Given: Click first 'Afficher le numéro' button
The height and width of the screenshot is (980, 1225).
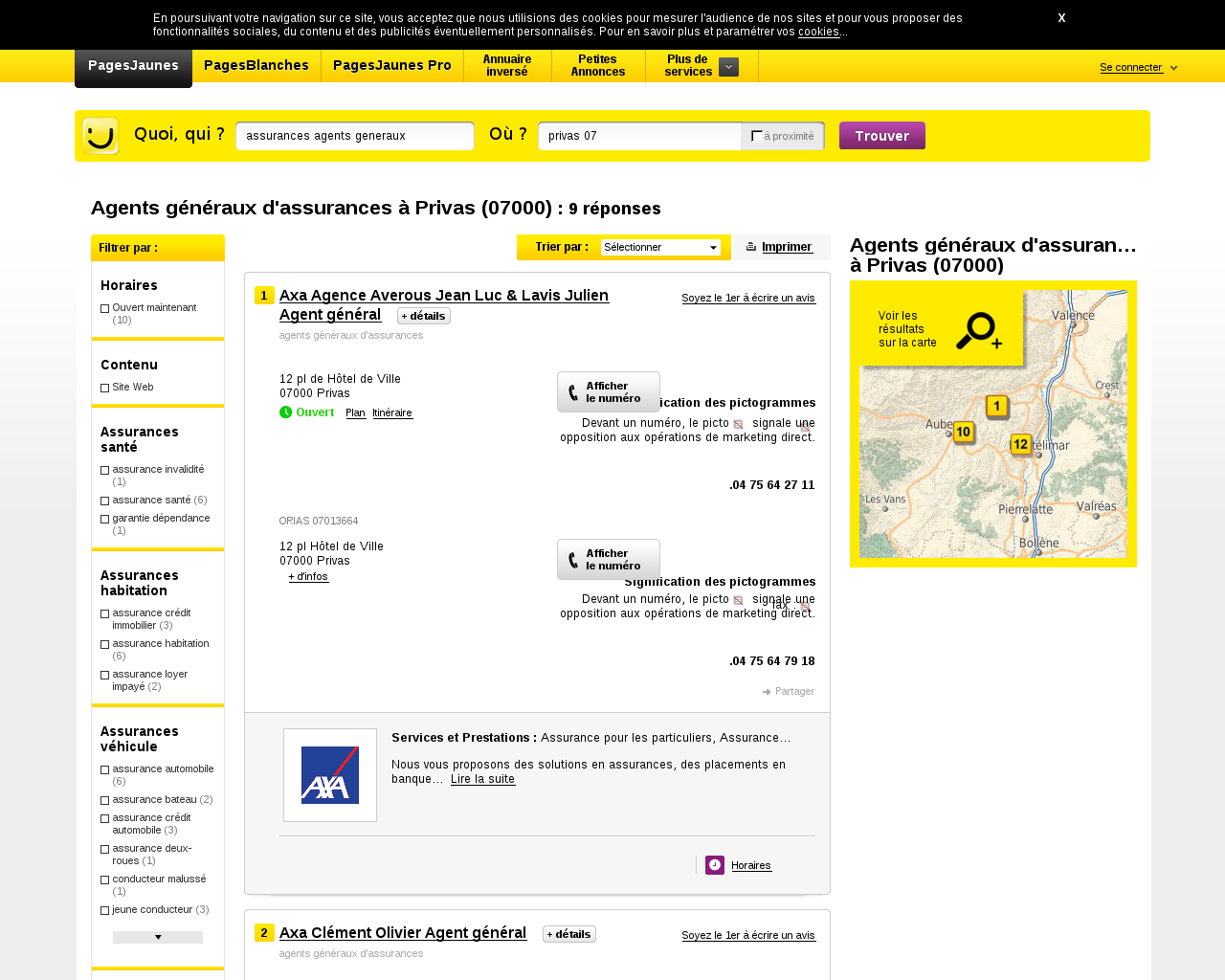Looking at the screenshot, I should tap(609, 392).
